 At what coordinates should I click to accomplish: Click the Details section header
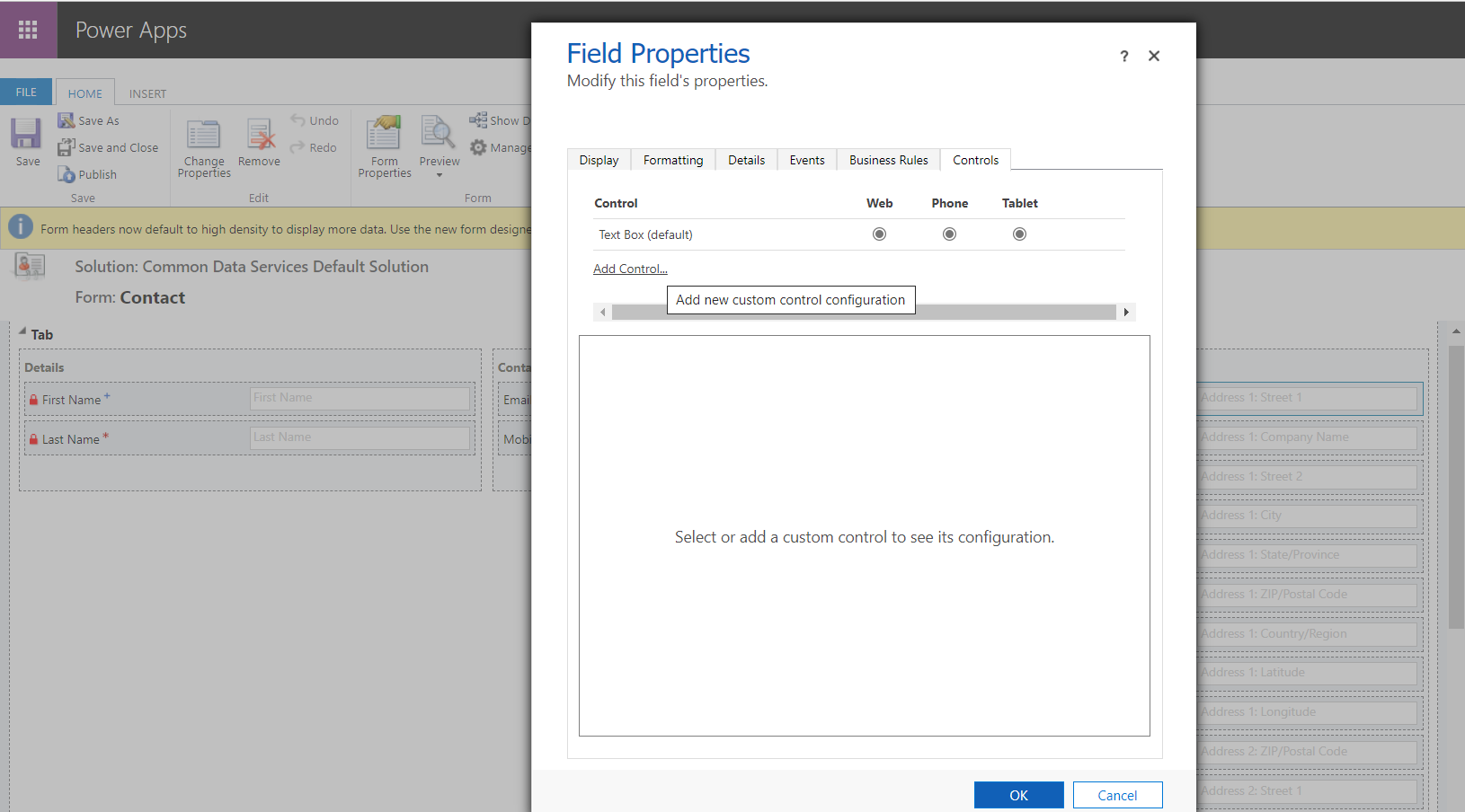(44, 367)
